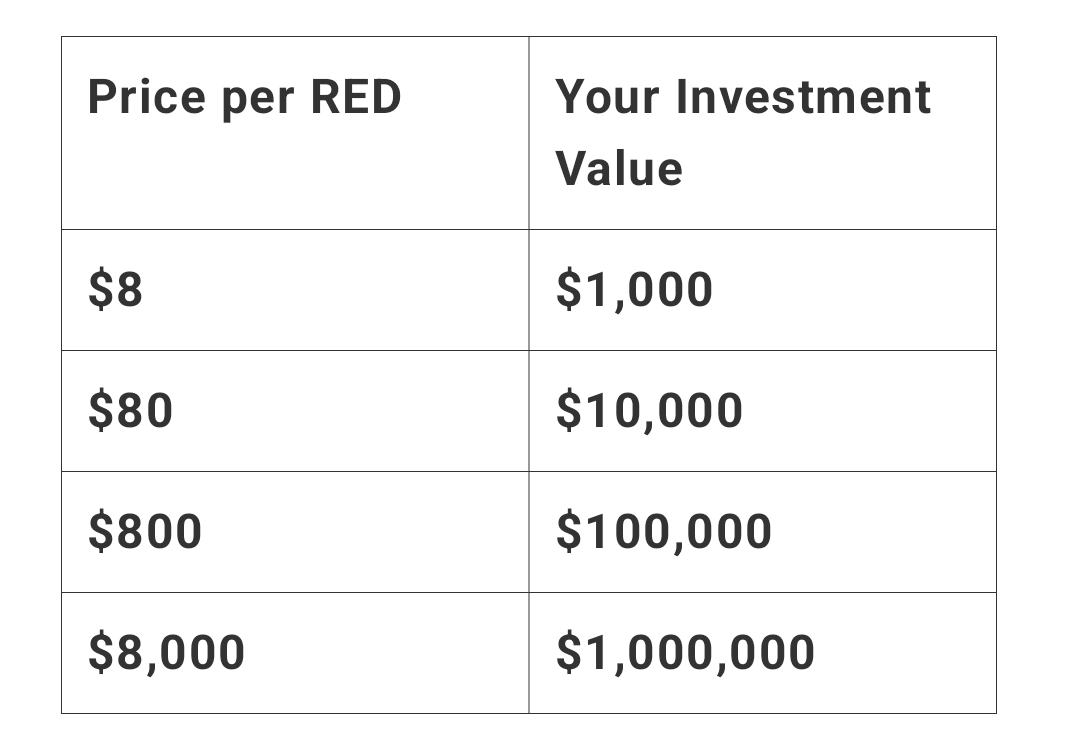This screenshot has width=1068, height=752.
Task: Click the $1,000,000 investment value
Action: (685, 653)
